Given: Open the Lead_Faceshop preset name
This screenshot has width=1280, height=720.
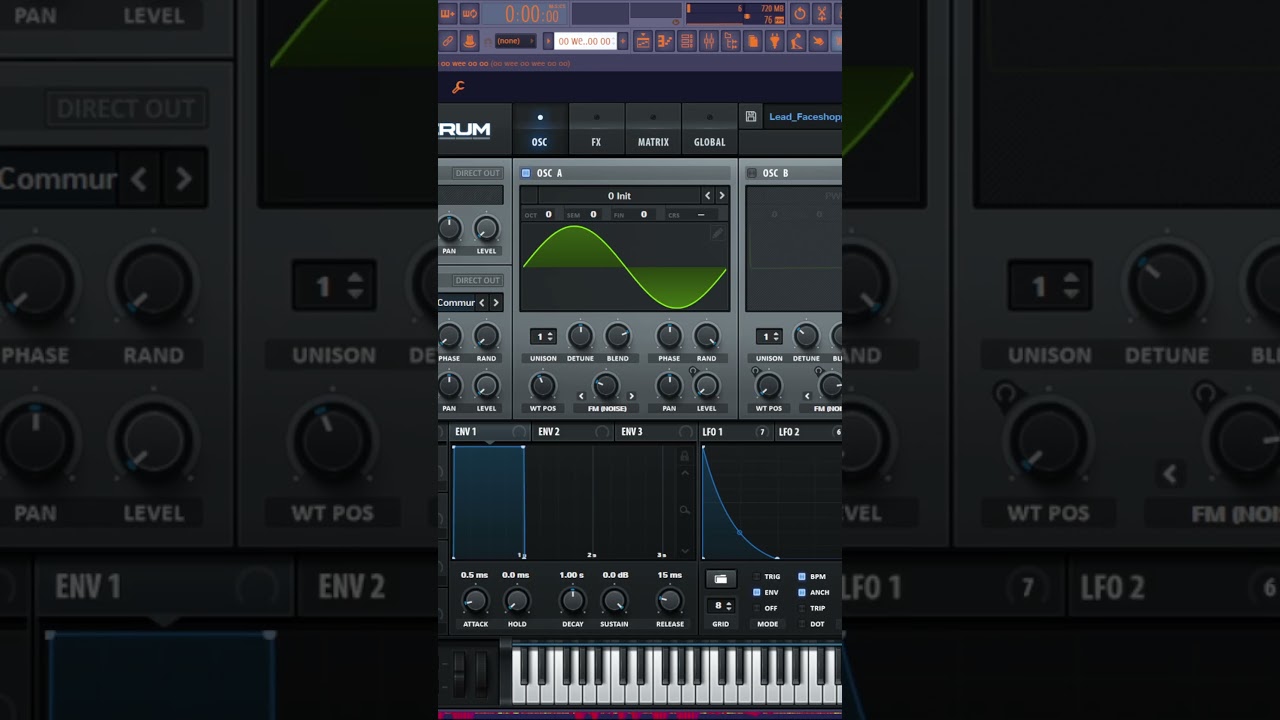Looking at the screenshot, I should [x=804, y=117].
